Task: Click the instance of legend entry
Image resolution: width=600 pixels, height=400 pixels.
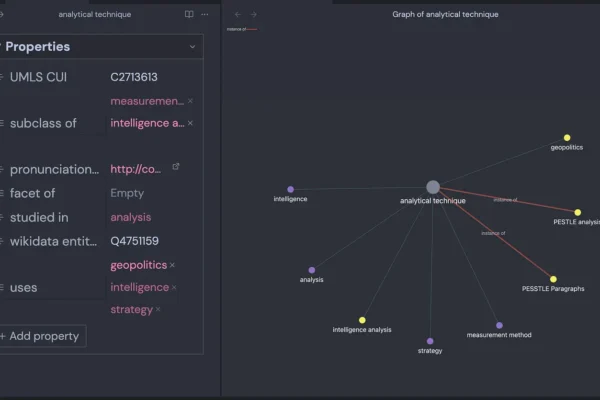Action: (242, 29)
